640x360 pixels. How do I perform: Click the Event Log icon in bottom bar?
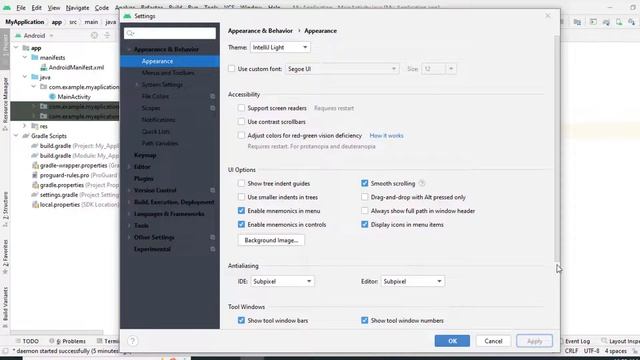point(561,341)
